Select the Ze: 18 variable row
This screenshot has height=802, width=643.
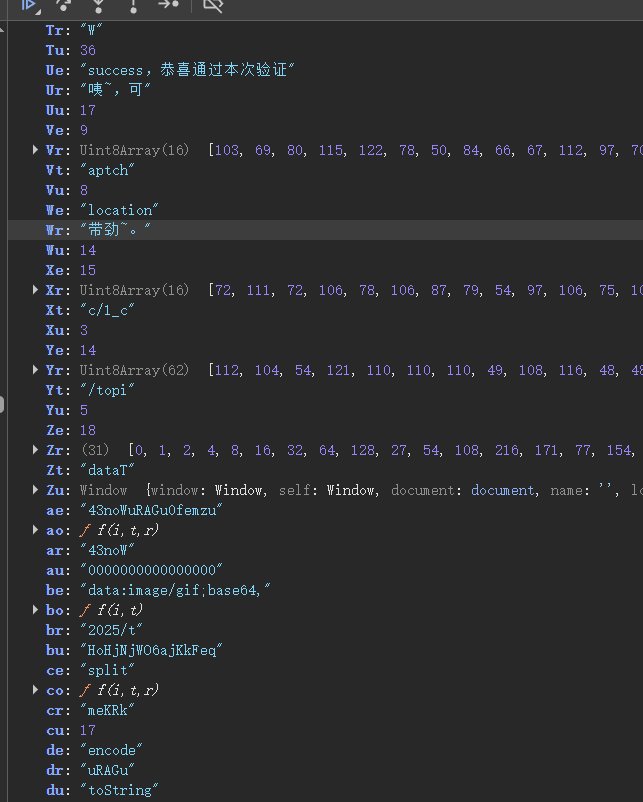click(x=325, y=430)
